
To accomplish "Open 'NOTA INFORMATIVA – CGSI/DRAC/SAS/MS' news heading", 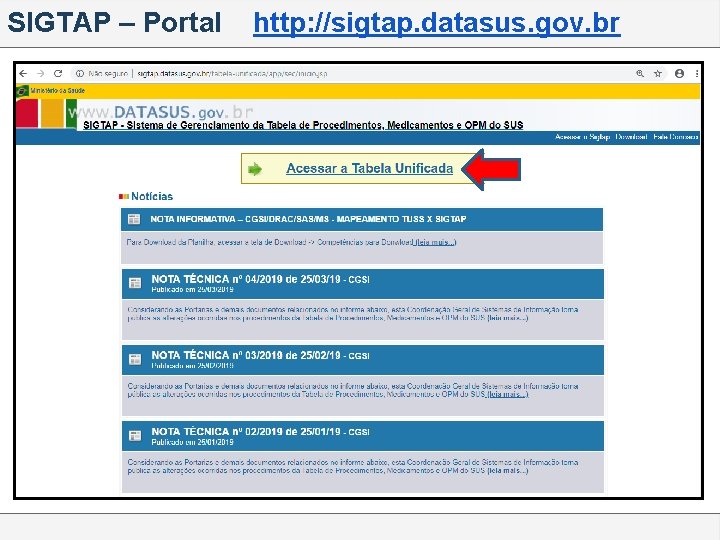I will coord(308,219).
